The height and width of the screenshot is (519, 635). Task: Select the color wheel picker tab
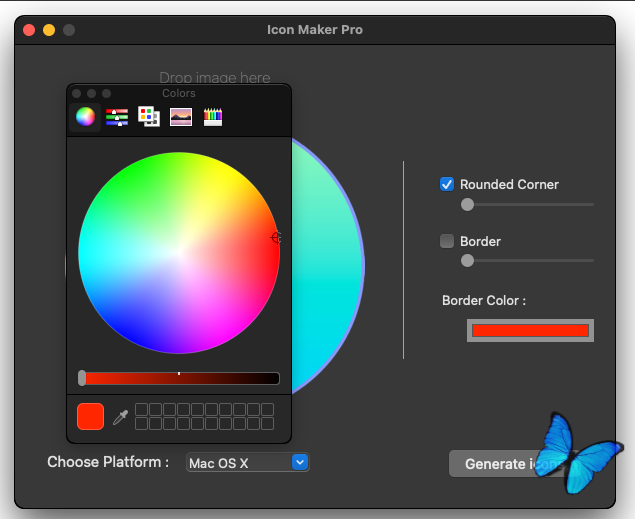point(85,117)
